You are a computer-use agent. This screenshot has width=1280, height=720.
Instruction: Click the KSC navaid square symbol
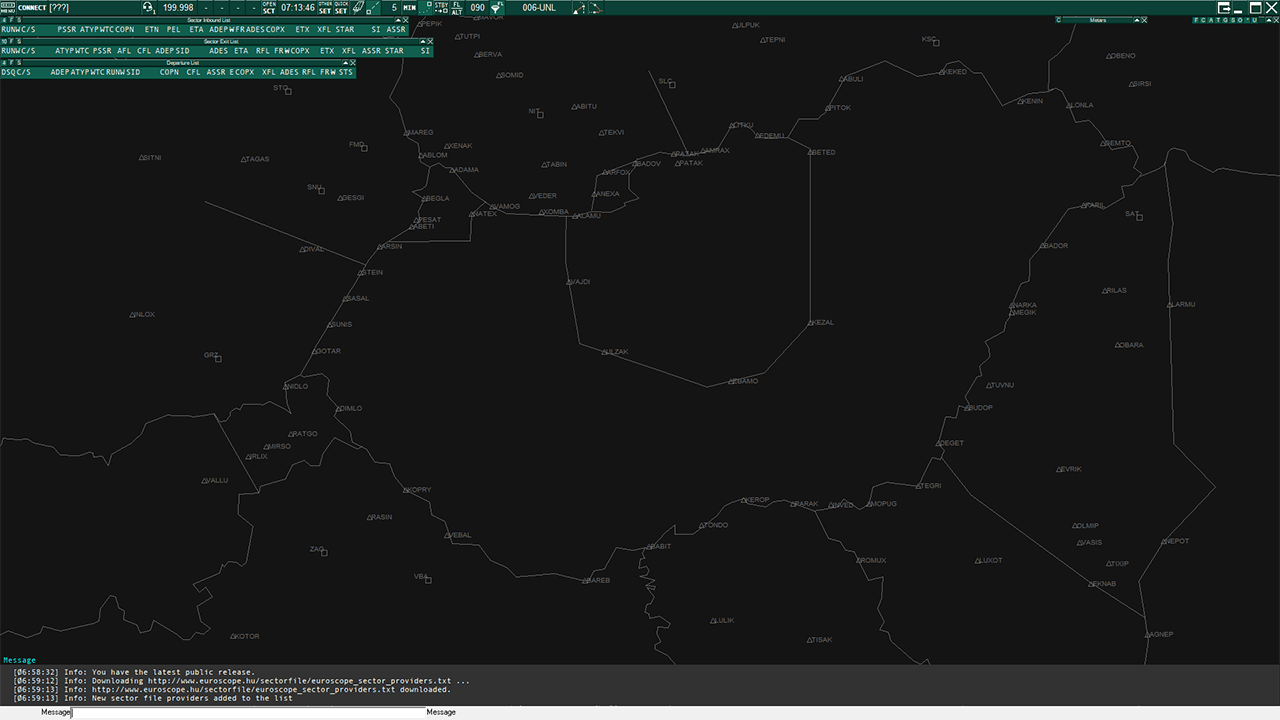click(x=935, y=42)
